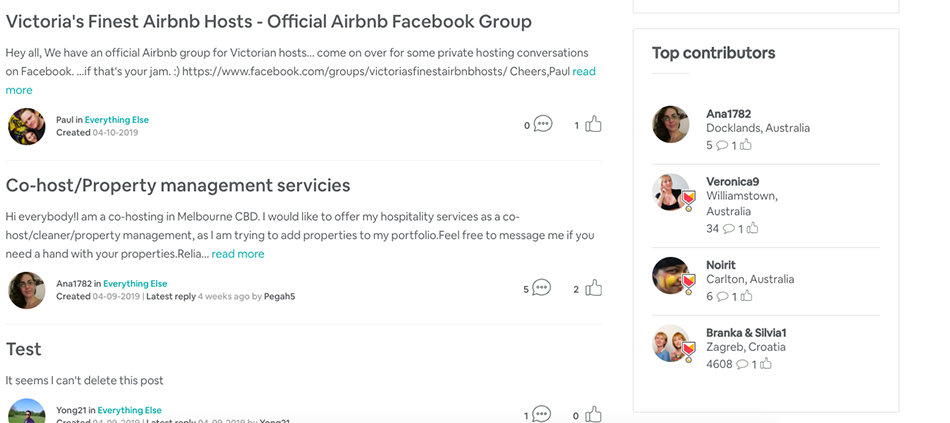Open Veronica9 contributor profile name
This screenshot has height=423, width=950.
point(732,182)
